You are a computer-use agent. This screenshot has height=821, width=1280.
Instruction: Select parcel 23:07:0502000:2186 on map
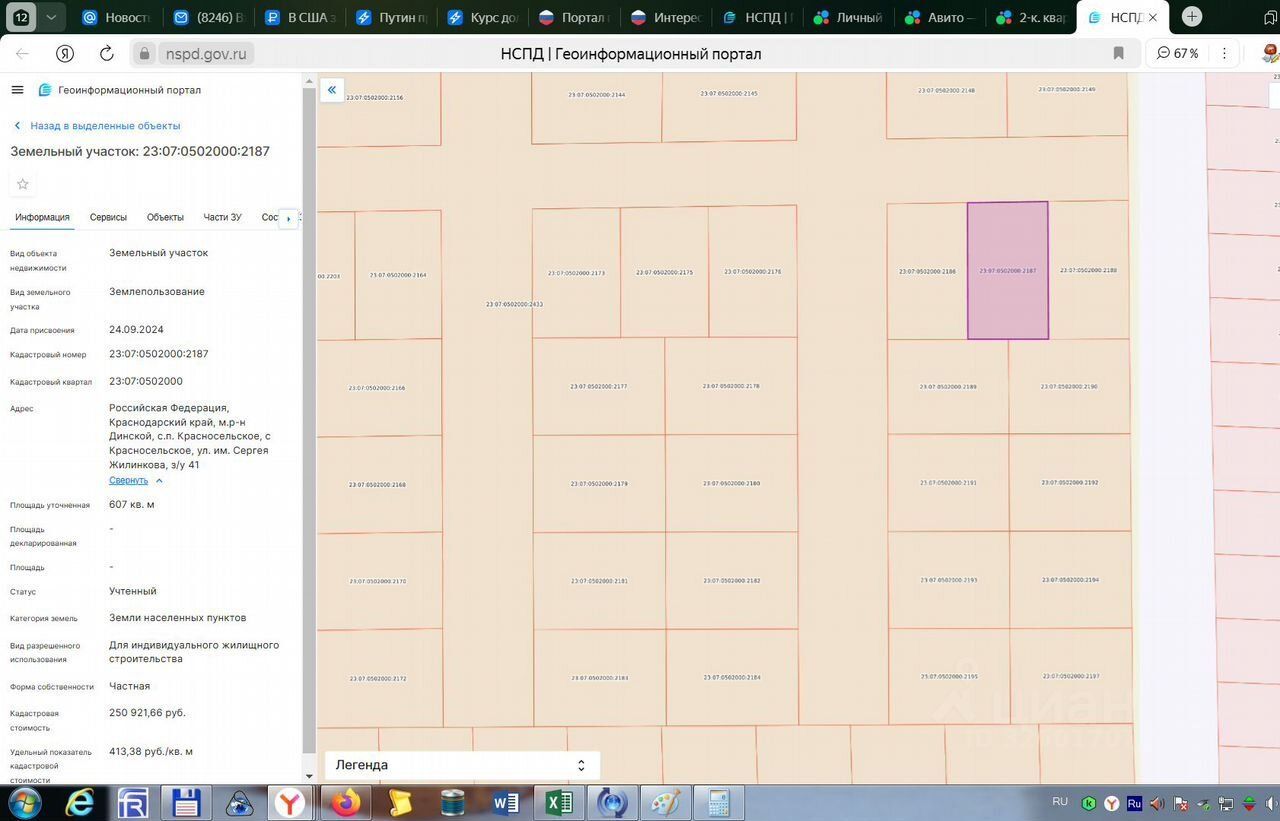click(x=927, y=271)
